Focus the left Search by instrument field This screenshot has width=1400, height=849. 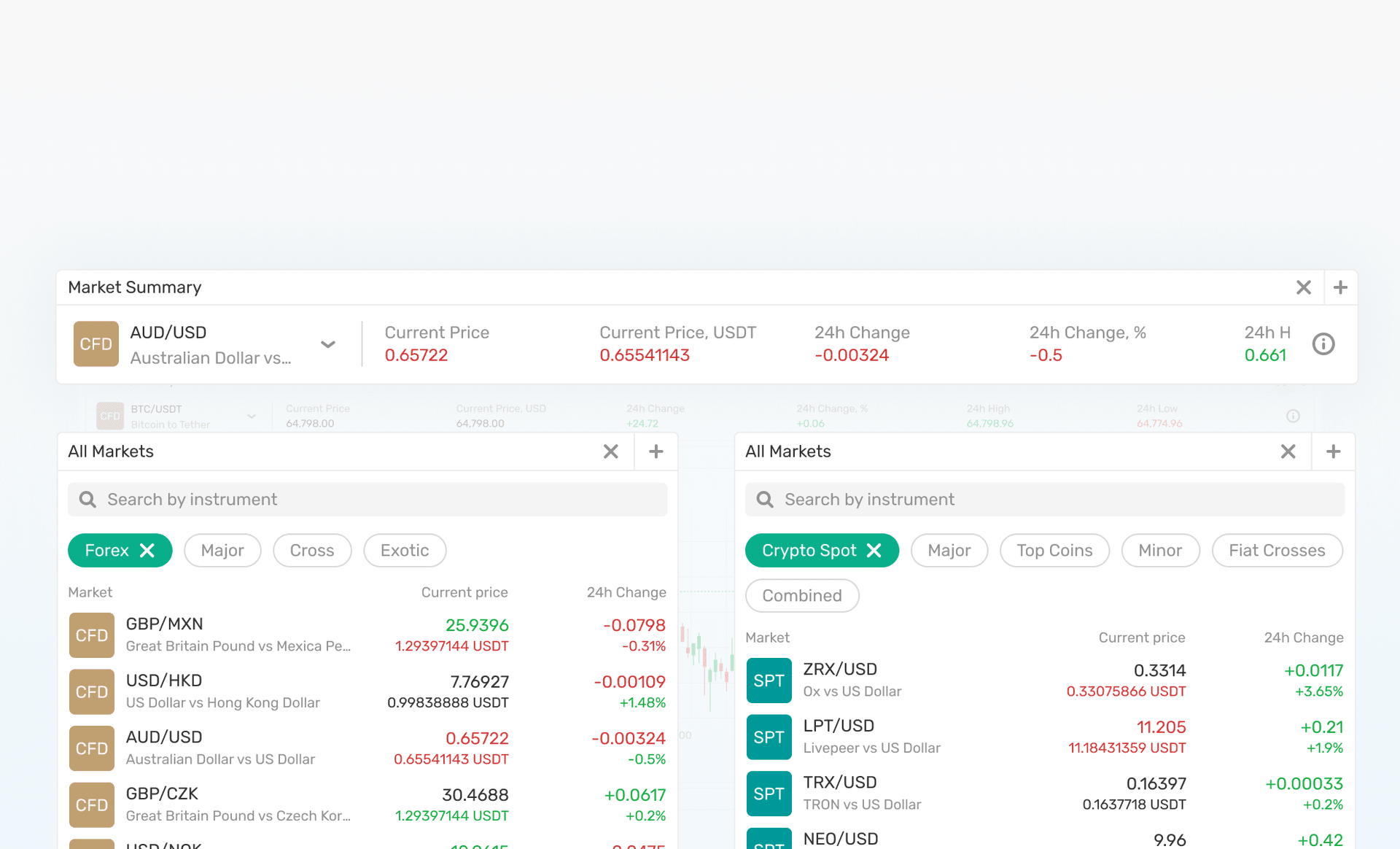(367, 500)
